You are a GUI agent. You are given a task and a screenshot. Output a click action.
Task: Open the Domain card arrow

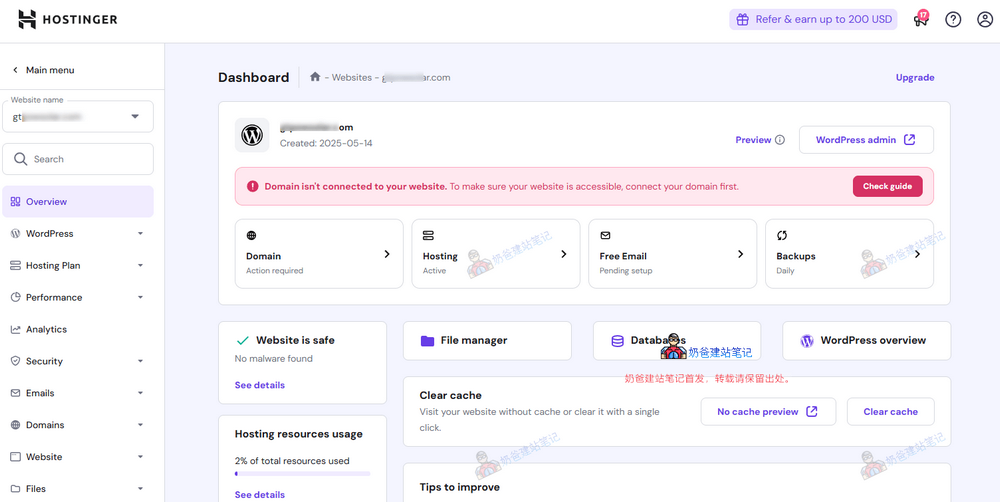(x=386, y=254)
